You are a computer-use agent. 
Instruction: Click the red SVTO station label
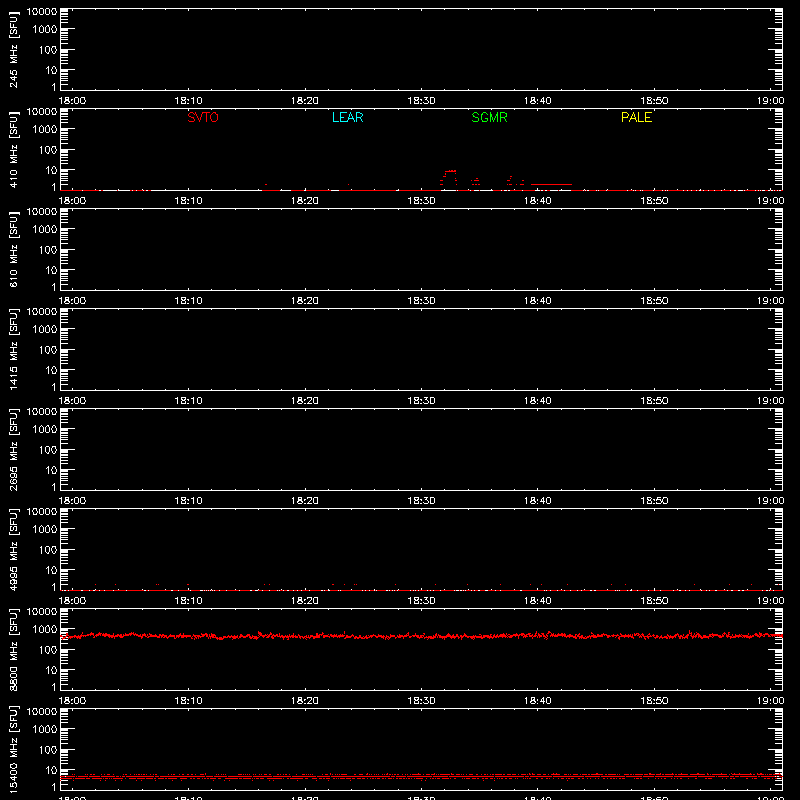[x=203, y=117]
